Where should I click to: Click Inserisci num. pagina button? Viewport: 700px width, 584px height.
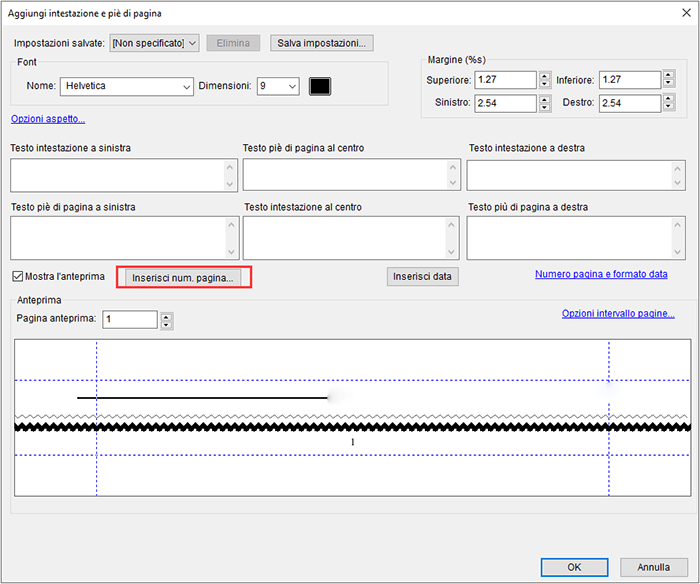[x=184, y=278]
